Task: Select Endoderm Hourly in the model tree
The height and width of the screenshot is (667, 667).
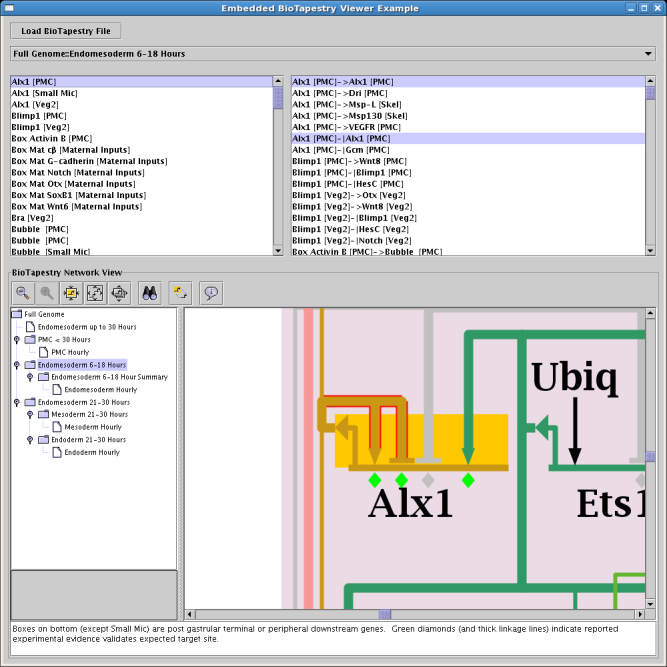Action: (92, 452)
